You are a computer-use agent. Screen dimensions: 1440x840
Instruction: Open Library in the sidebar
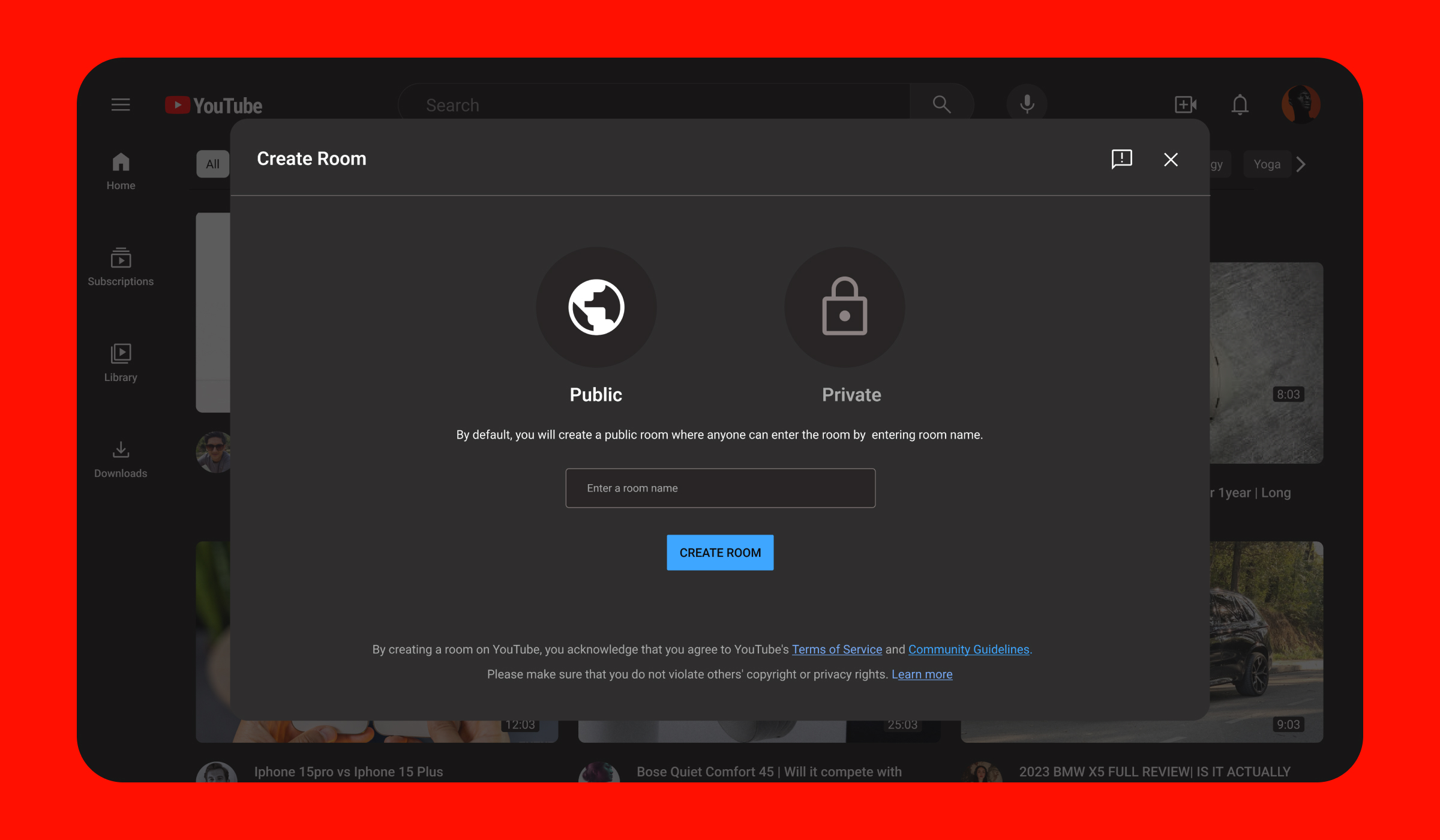(121, 363)
